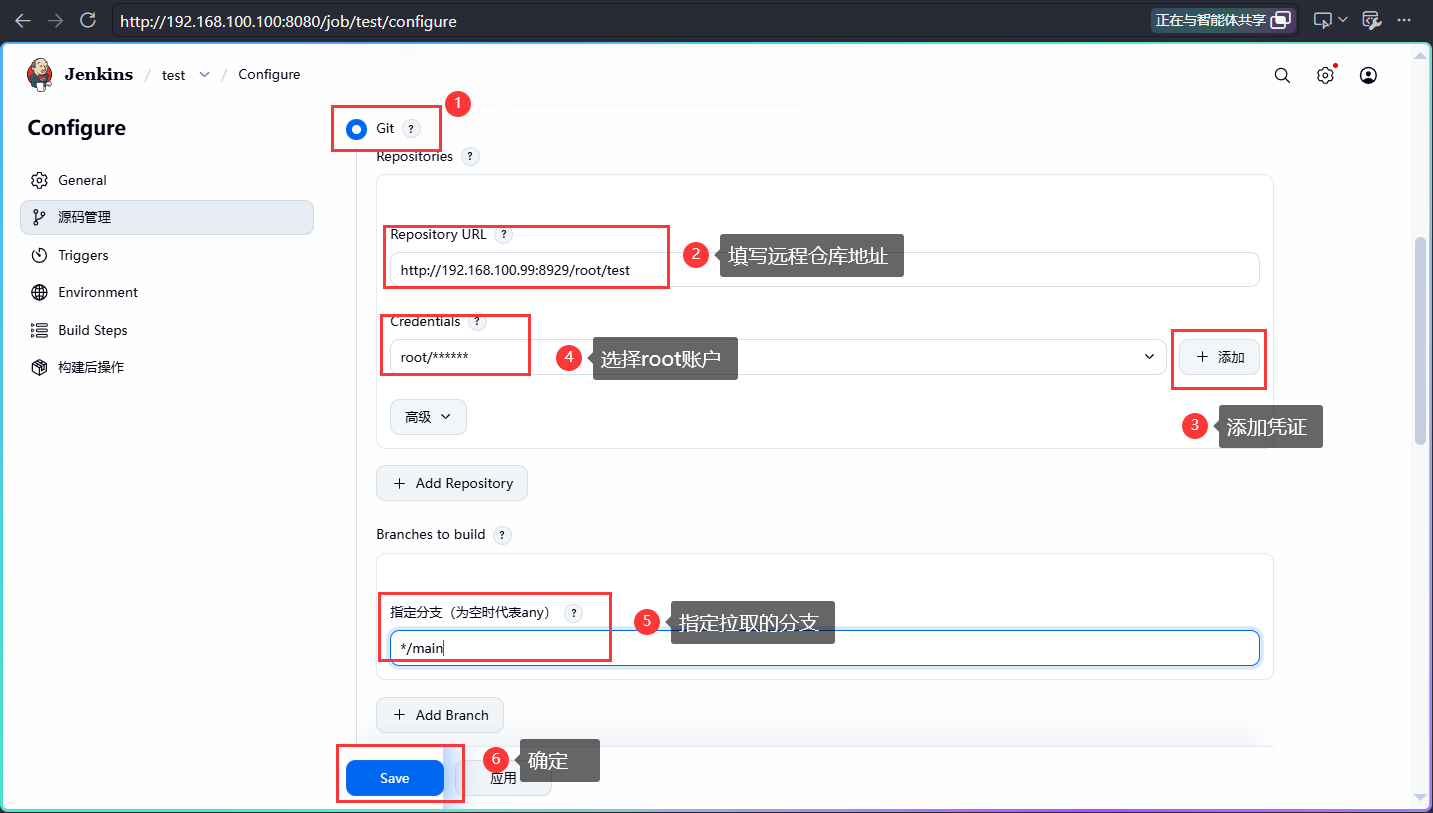Expand the 高级 advanced options

[x=428, y=417]
